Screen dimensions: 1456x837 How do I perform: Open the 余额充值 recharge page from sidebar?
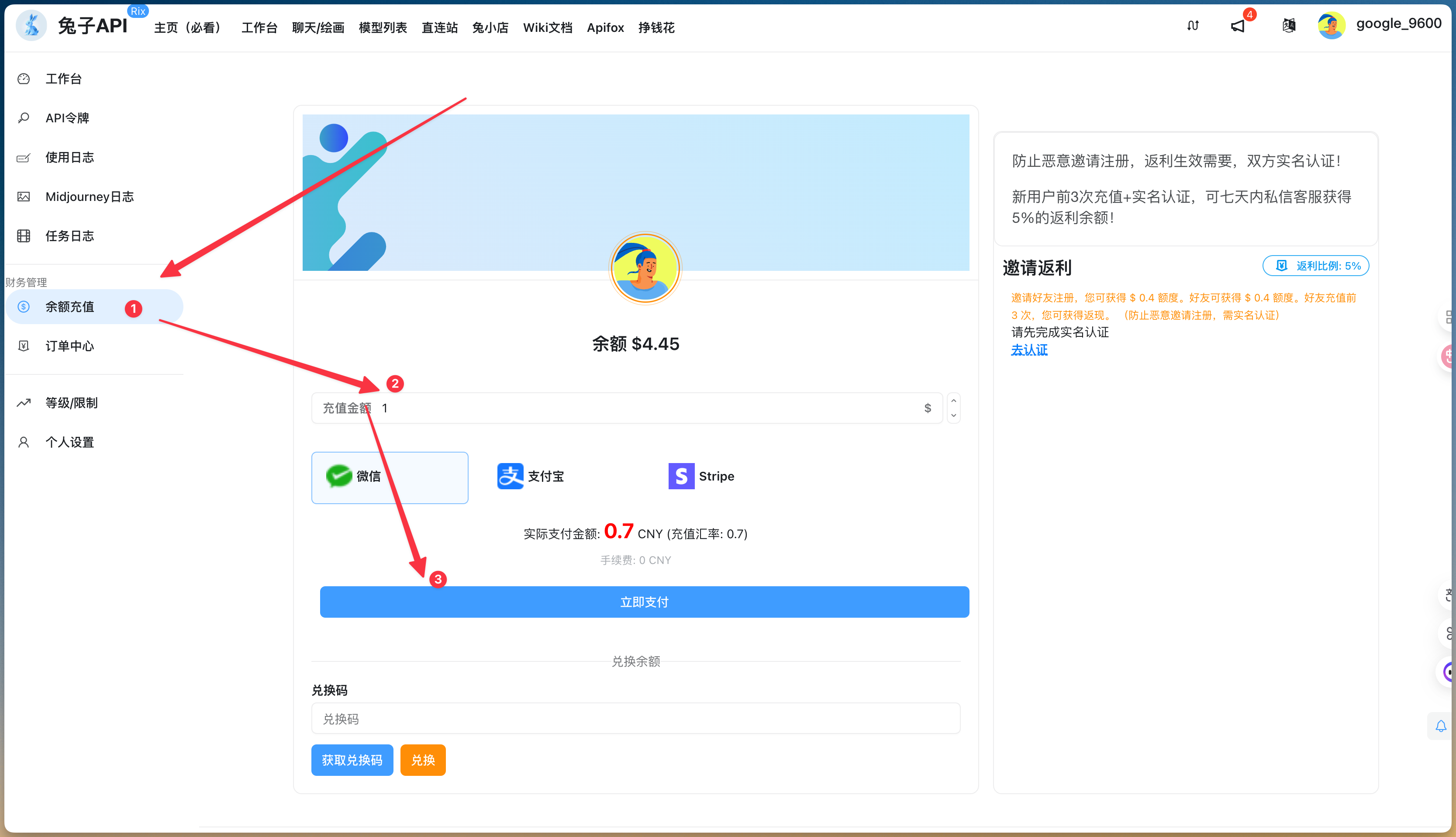coord(70,306)
